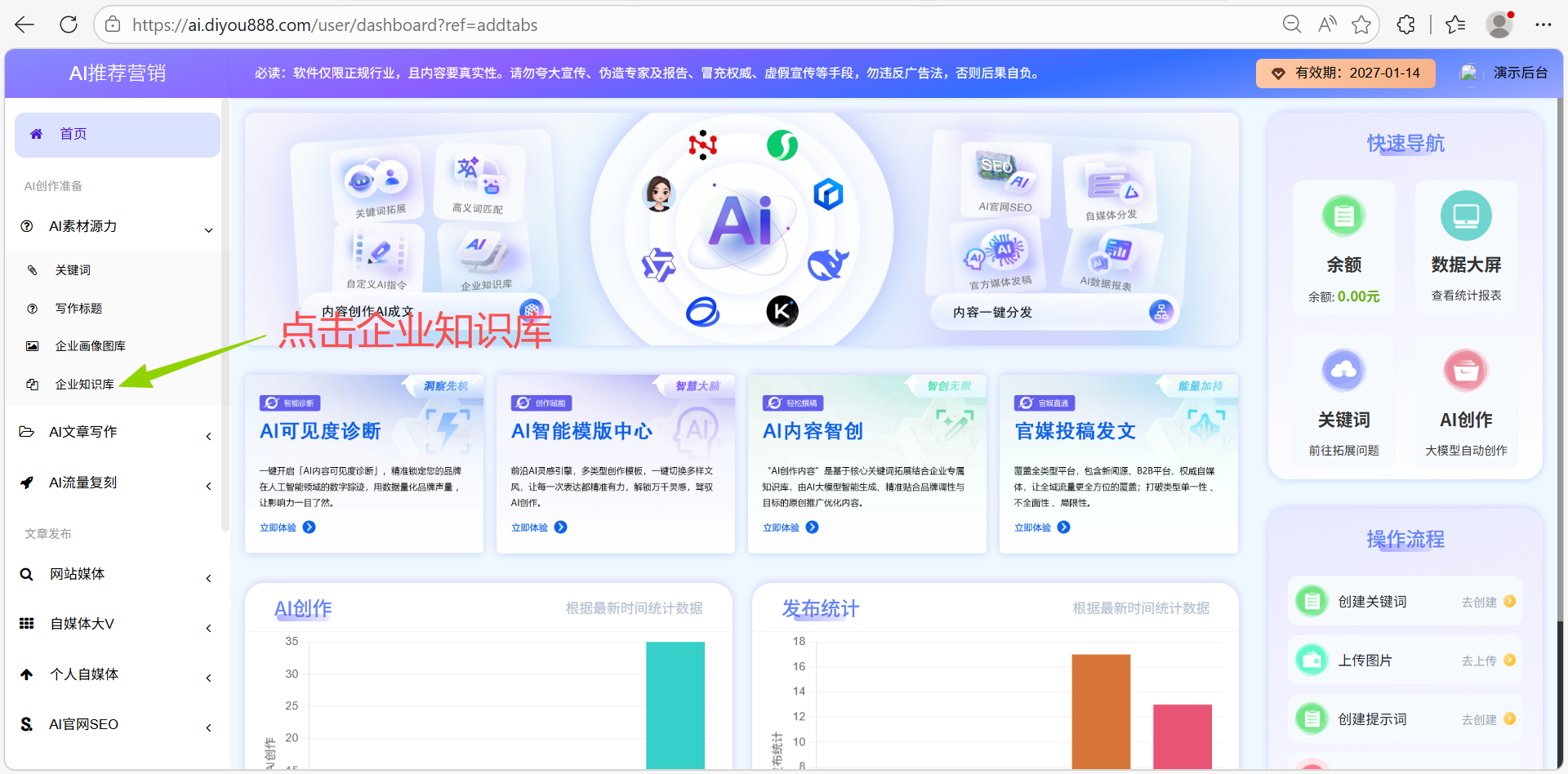Image resolution: width=1568 pixels, height=774 pixels.
Task: Open the AI官网SEO menu item
Action: point(82,723)
